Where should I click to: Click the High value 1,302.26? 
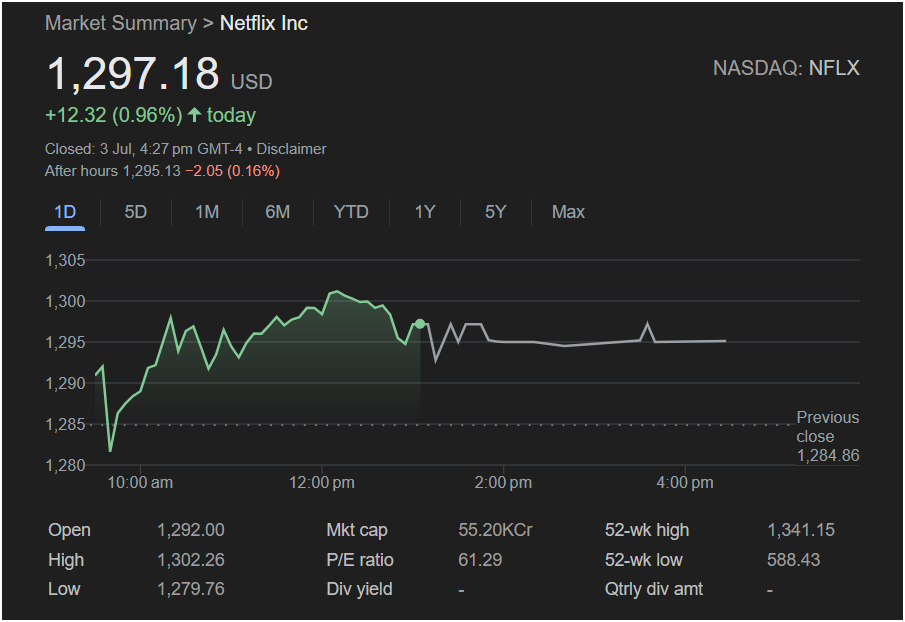pyautogui.click(x=191, y=560)
